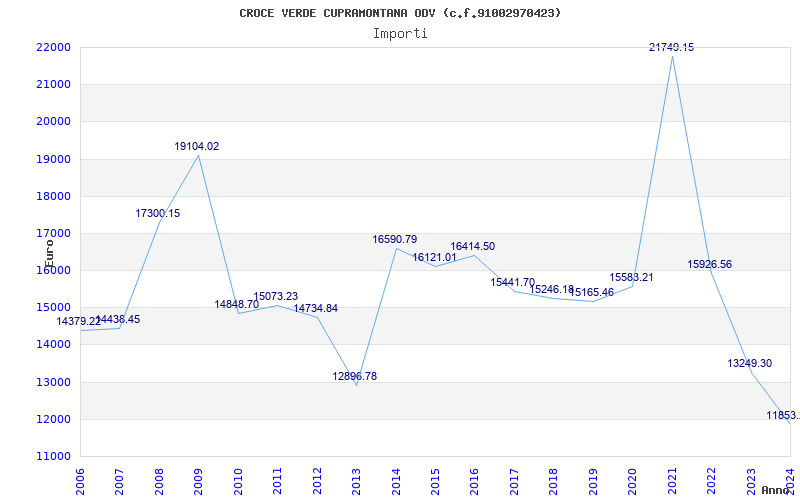Image resolution: width=800 pixels, height=500 pixels.
Task: Select the x-axis year 2011
Action: pyautogui.click(x=277, y=482)
